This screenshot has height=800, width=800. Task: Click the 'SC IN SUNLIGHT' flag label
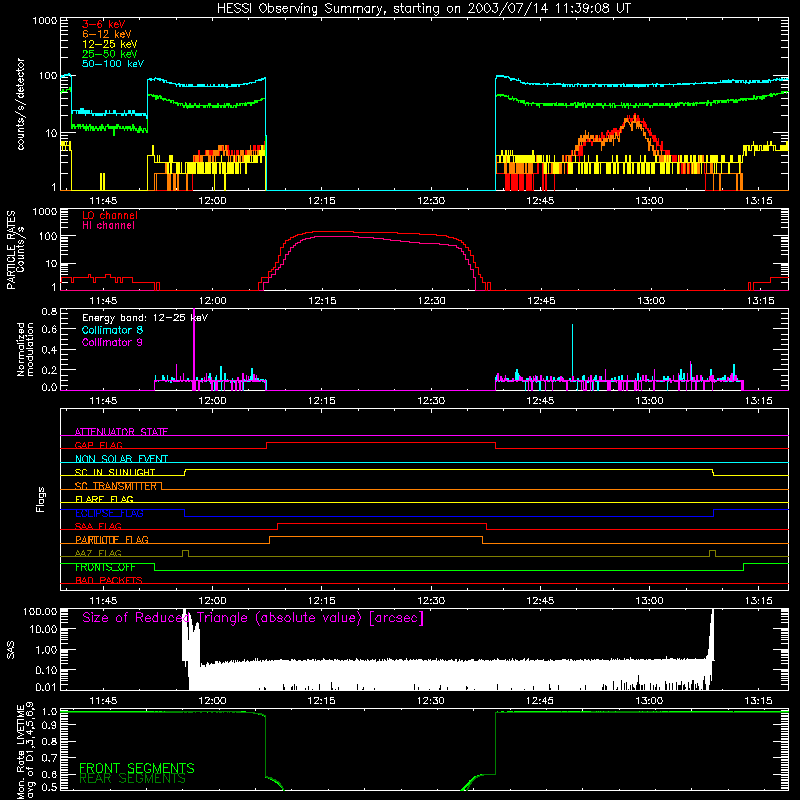(x=115, y=472)
